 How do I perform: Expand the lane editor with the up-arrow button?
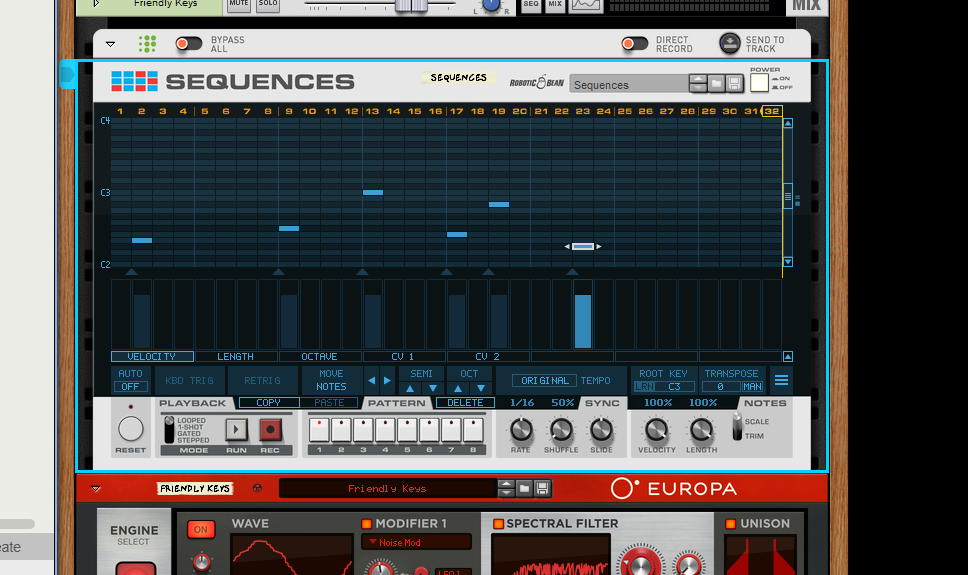coord(788,356)
